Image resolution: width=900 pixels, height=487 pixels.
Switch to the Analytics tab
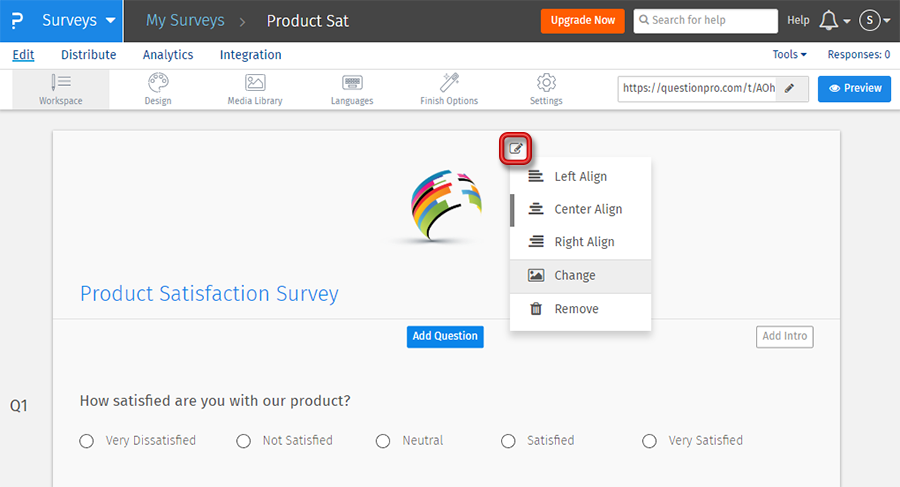(x=168, y=55)
